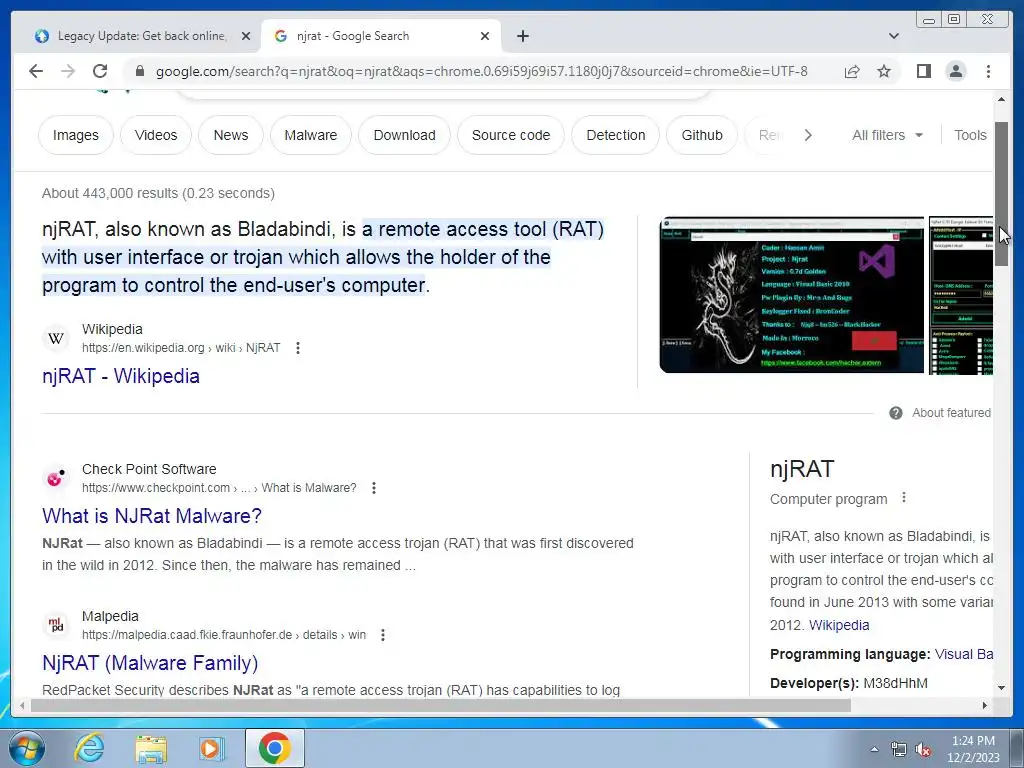View site information via the lock icon
This screenshot has width=1024, height=768.
(x=139, y=71)
